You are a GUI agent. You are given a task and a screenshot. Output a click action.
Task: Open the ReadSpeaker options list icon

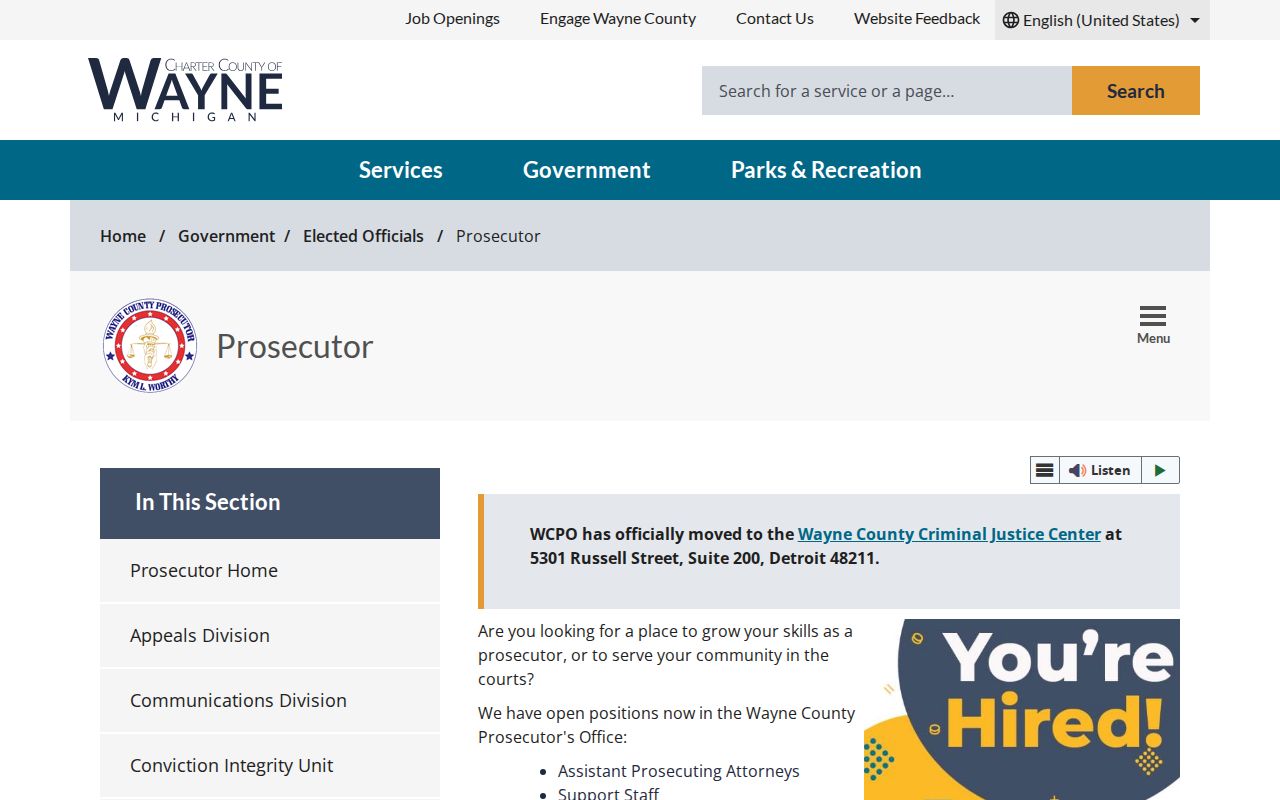click(x=1045, y=470)
